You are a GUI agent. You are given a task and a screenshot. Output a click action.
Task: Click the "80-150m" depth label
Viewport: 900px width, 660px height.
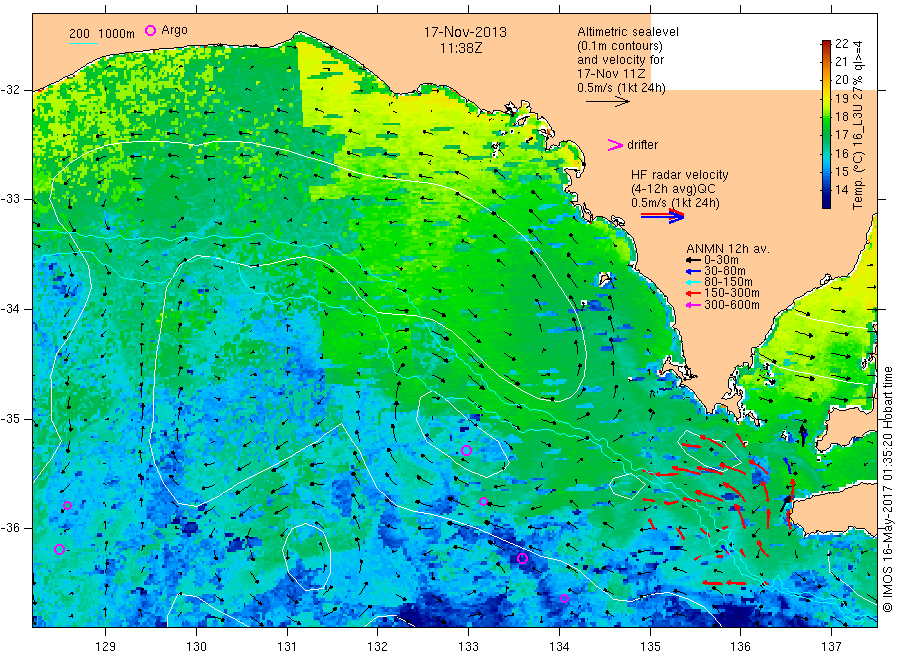(728, 282)
